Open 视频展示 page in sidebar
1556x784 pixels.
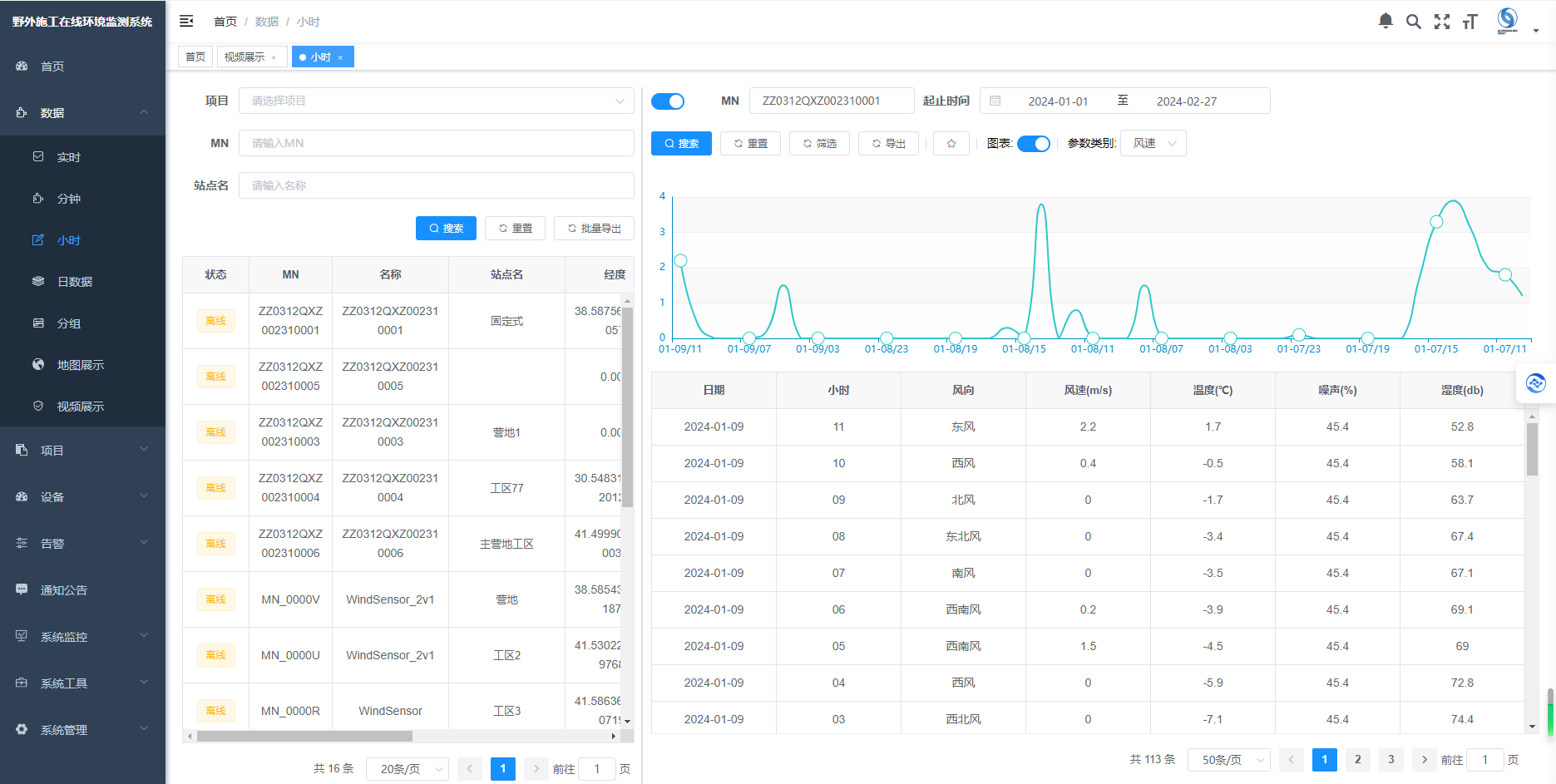click(x=82, y=407)
